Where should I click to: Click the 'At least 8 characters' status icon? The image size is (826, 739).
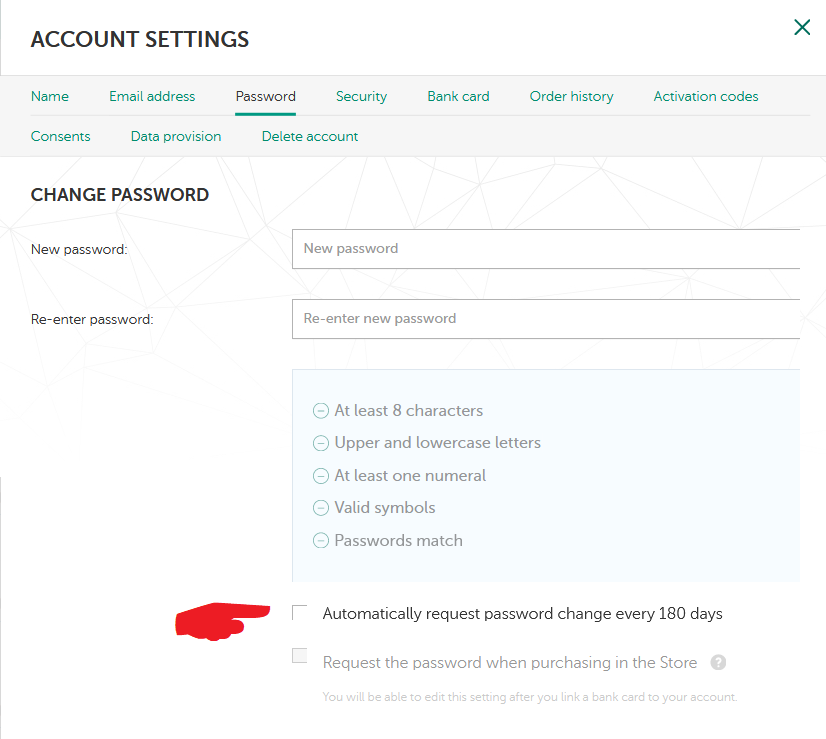(x=321, y=411)
